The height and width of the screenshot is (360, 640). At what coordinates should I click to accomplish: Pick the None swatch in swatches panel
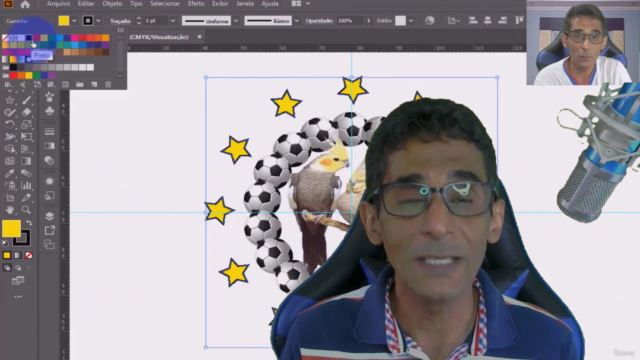tap(5, 38)
